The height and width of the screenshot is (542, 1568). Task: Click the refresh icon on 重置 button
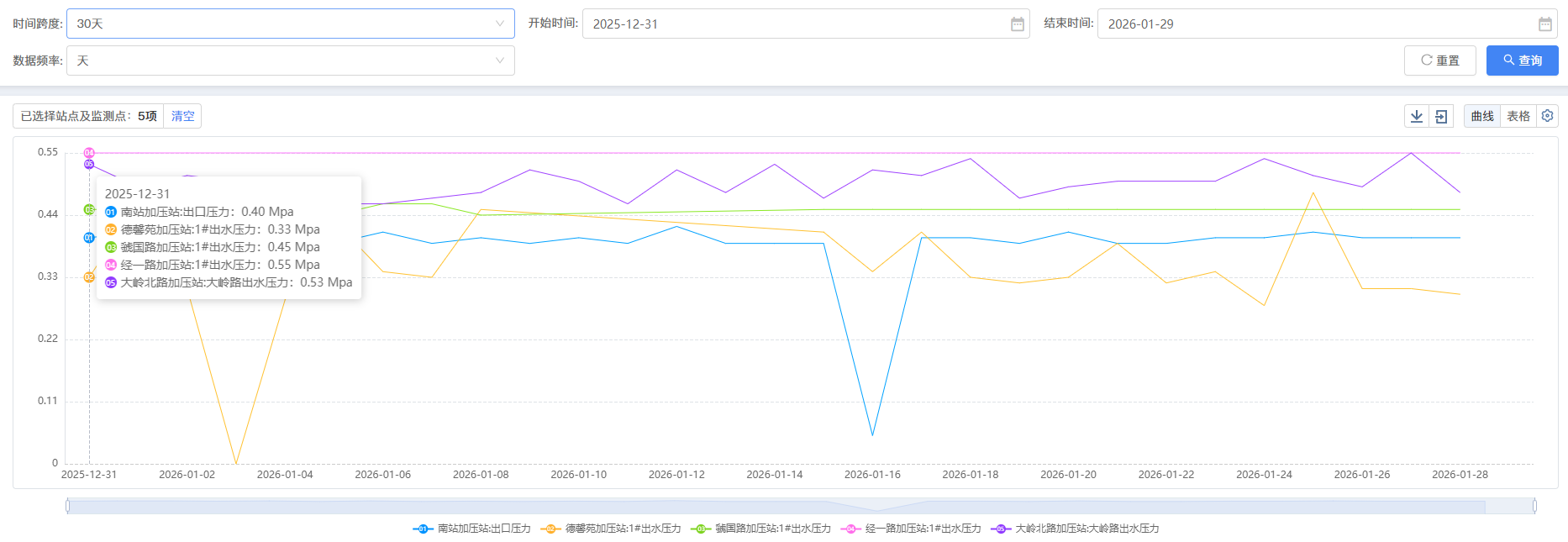(x=1426, y=61)
